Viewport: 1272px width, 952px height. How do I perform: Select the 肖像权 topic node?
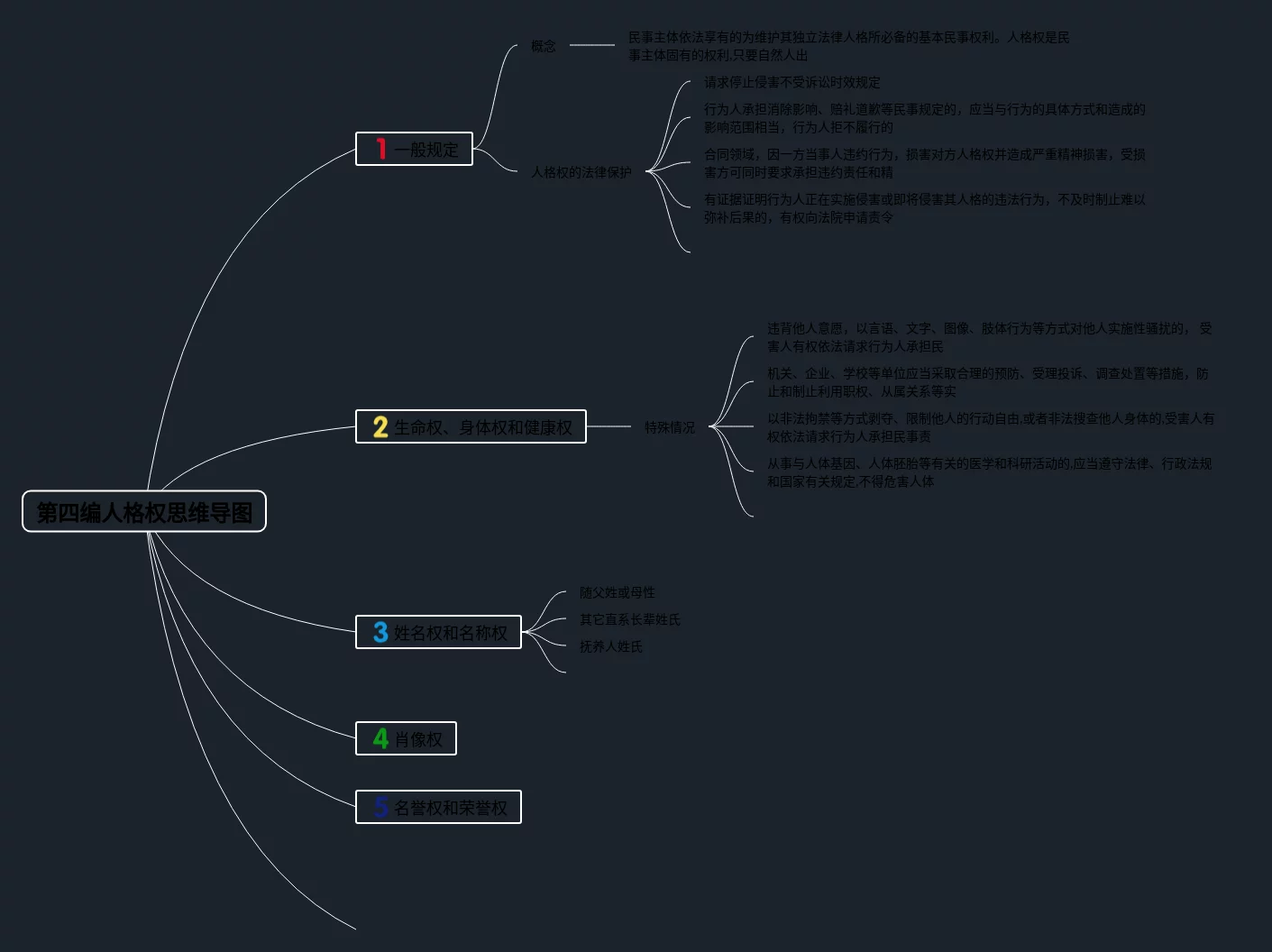tap(419, 739)
